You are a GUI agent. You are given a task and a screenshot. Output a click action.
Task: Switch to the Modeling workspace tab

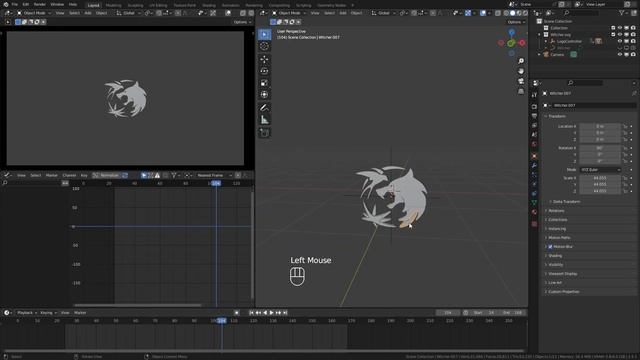[x=113, y=5]
